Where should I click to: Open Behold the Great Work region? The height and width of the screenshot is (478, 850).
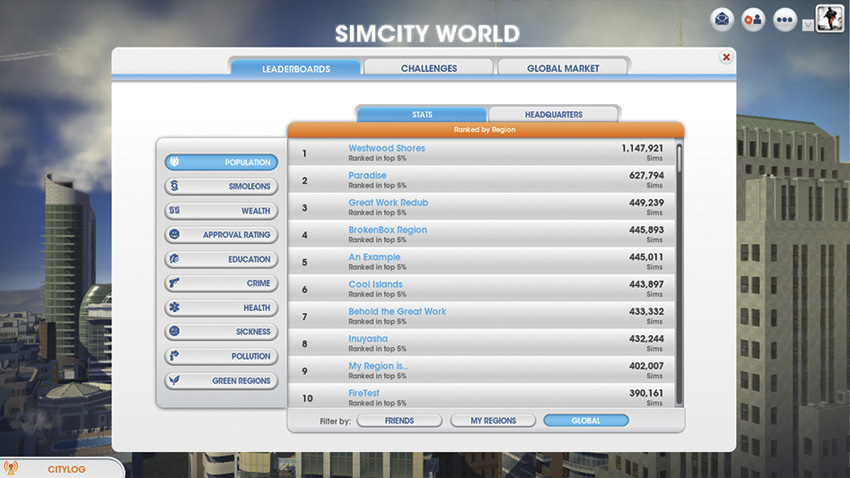tap(397, 311)
